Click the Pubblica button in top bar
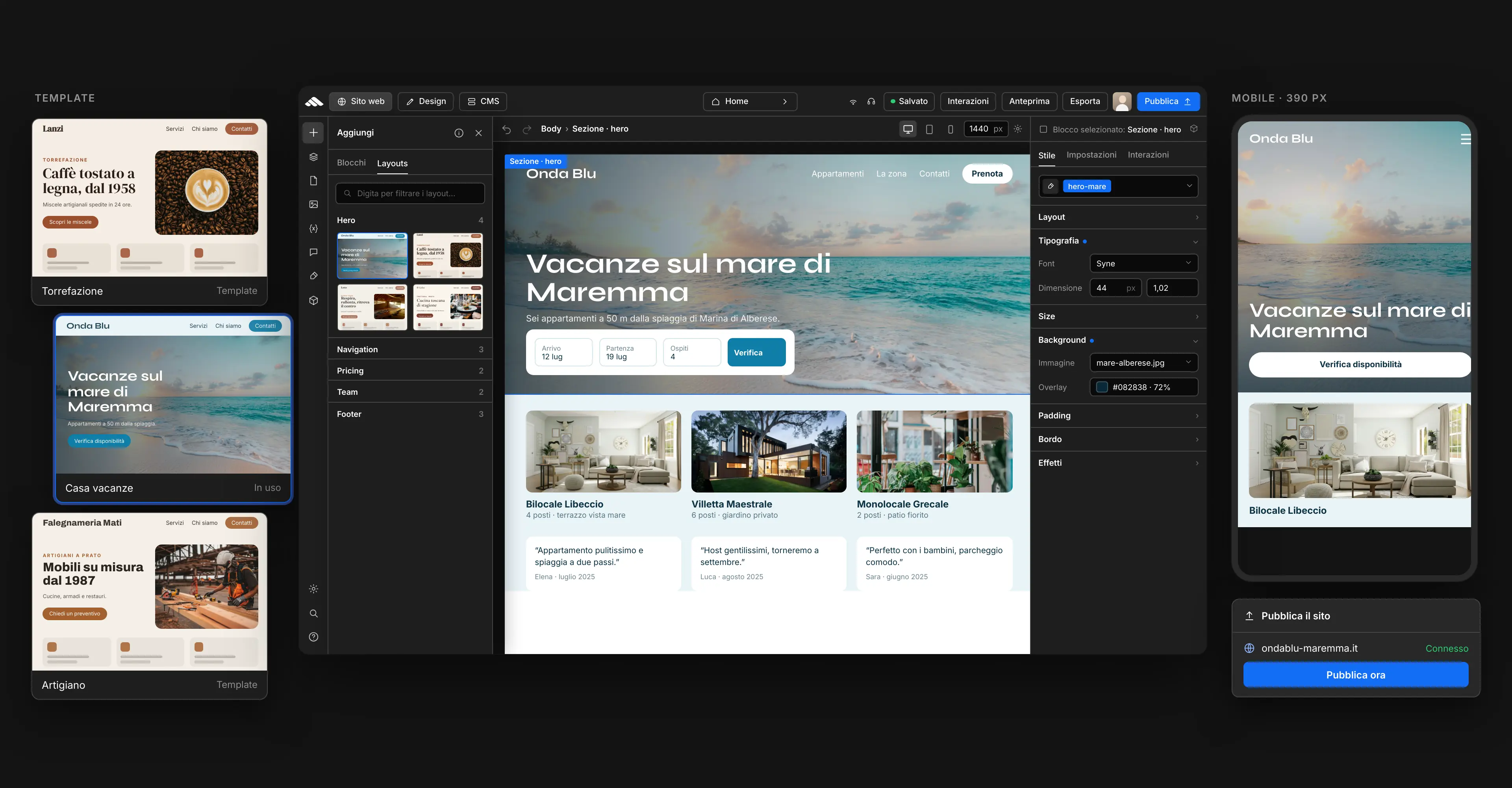 click(1168, 102)
